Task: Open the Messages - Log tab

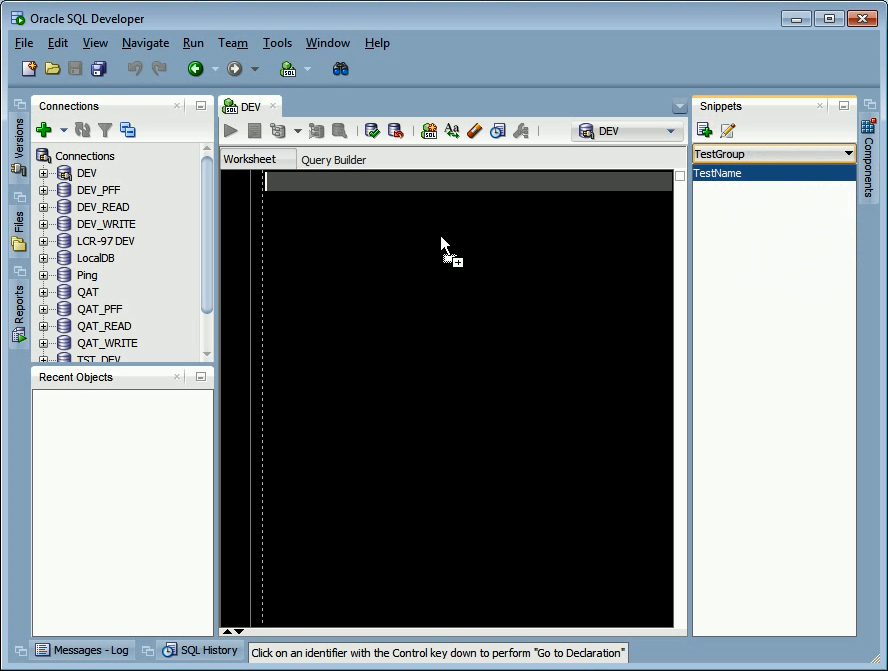Action: pos(82,650)
